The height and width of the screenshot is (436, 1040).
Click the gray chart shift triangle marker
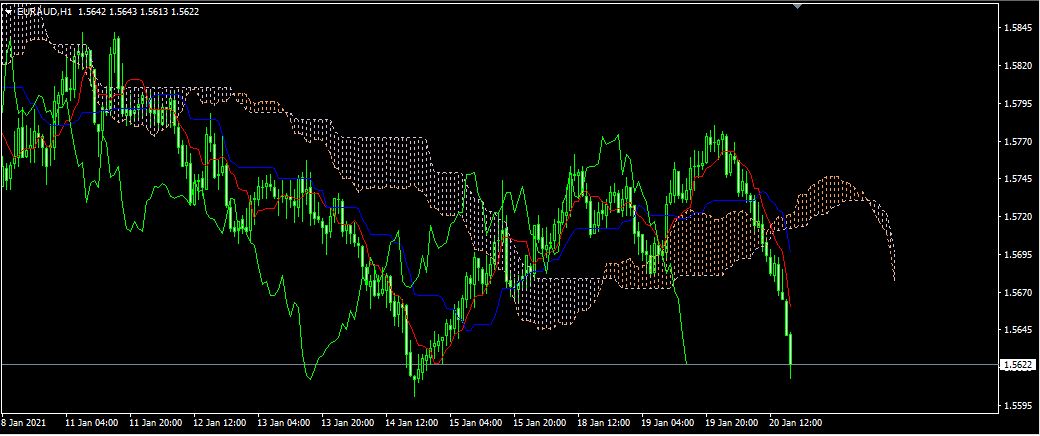tap(797, 4)
